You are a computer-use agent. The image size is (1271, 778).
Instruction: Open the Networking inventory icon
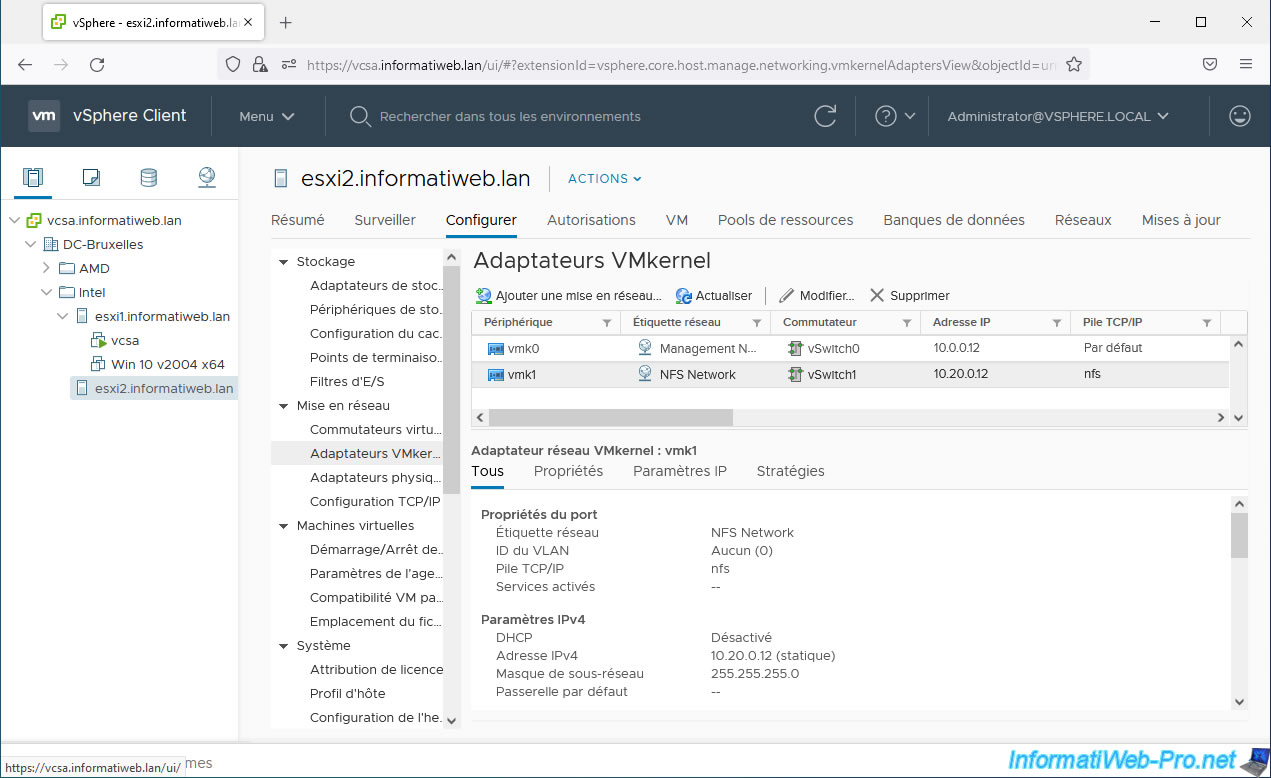(x=207, y=178)
